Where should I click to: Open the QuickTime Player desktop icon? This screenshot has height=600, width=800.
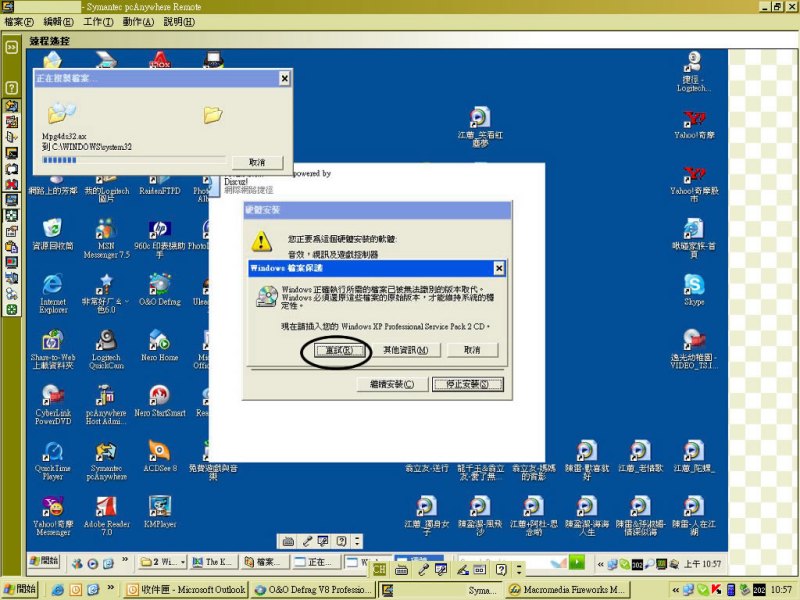pos(53,460)
